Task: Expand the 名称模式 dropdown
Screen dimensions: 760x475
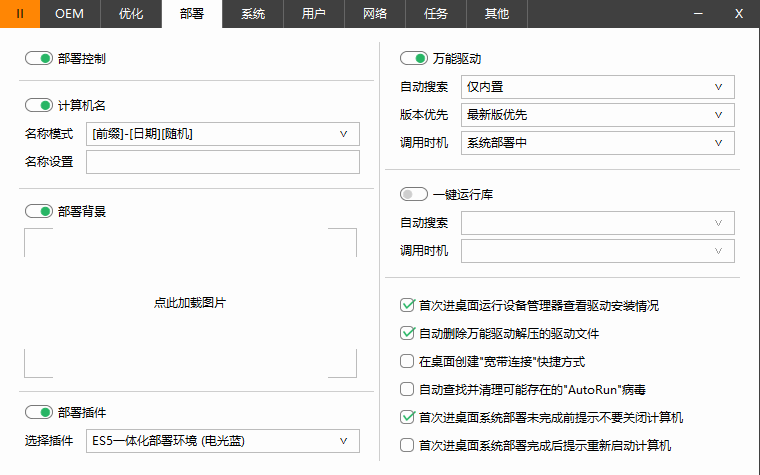Action: (x=223, y=134)
